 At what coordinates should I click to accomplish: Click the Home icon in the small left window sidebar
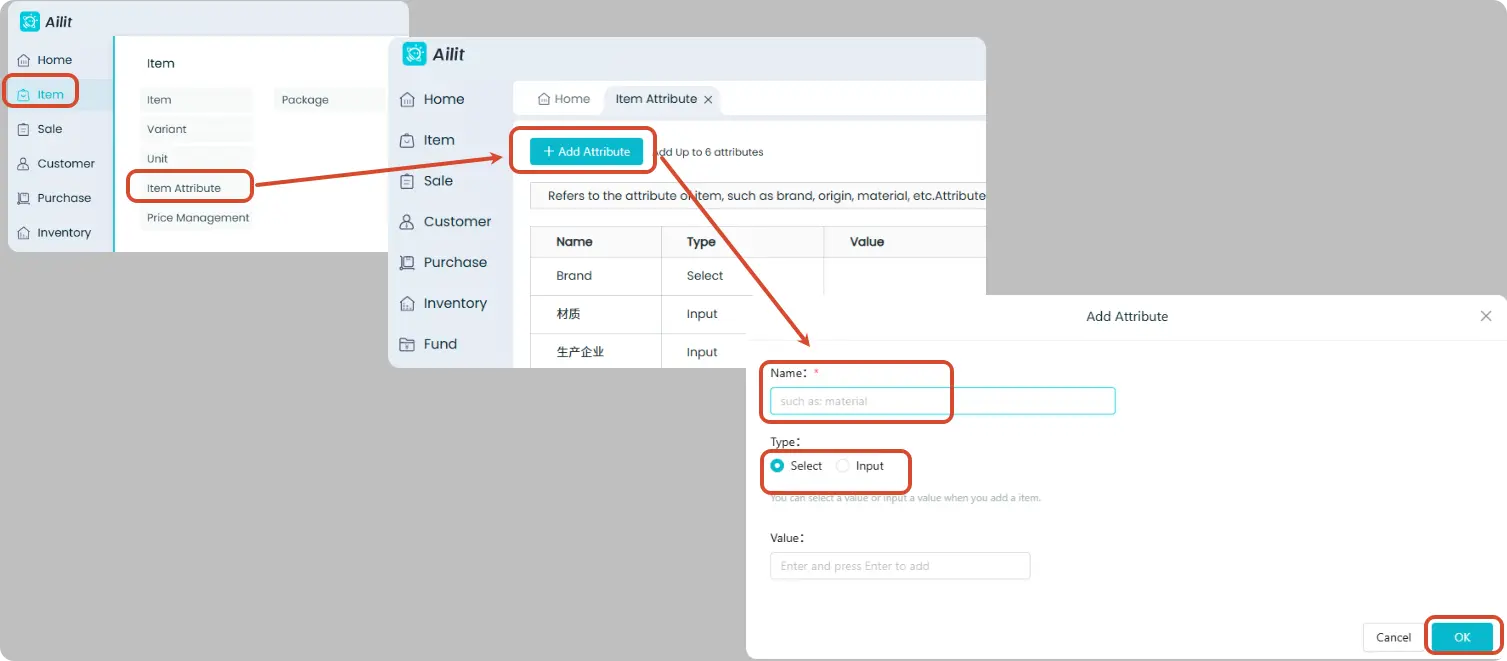24,60
